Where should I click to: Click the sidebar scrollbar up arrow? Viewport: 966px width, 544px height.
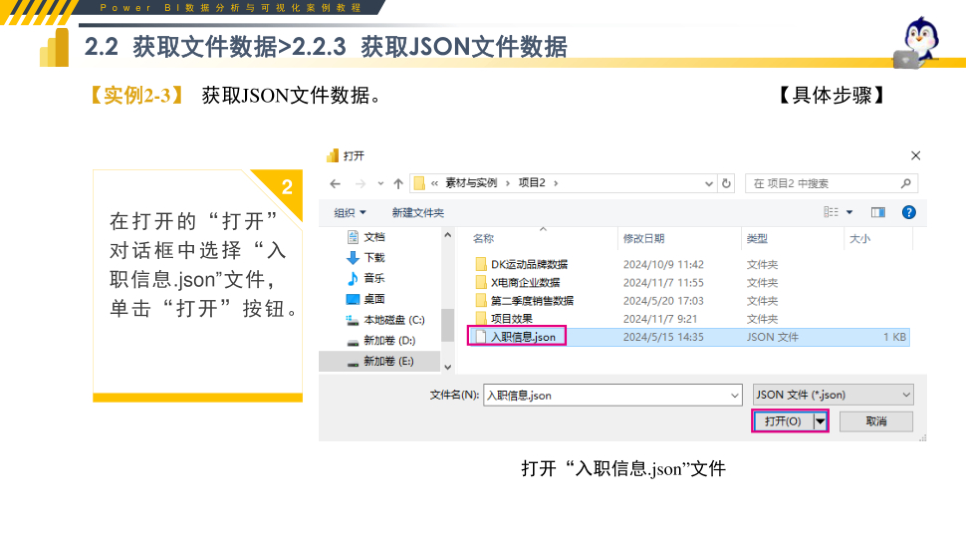click(x=448, y=235)
